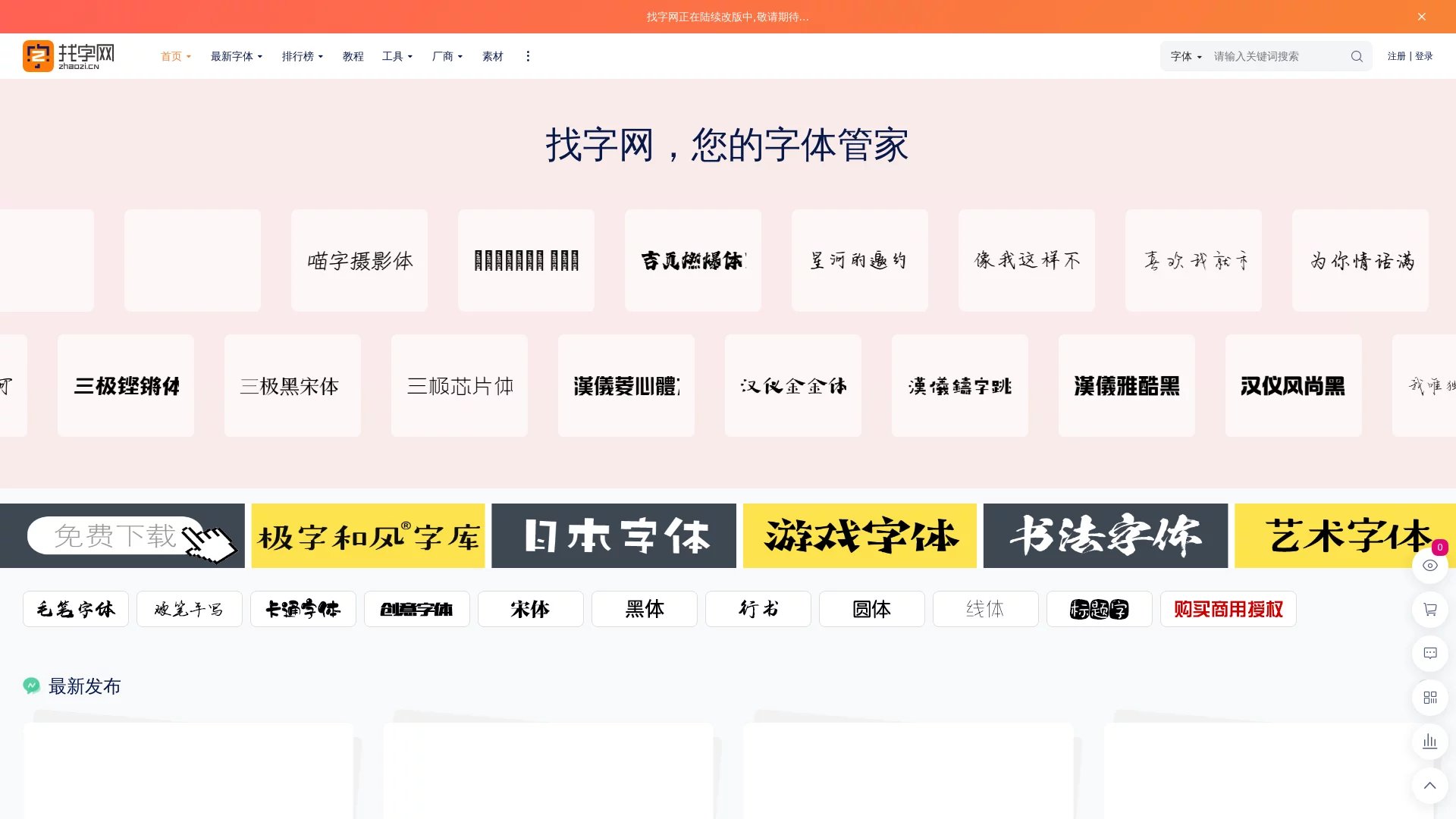
Task: Click the 找字网 logo icon
Action: pos(38,55)
